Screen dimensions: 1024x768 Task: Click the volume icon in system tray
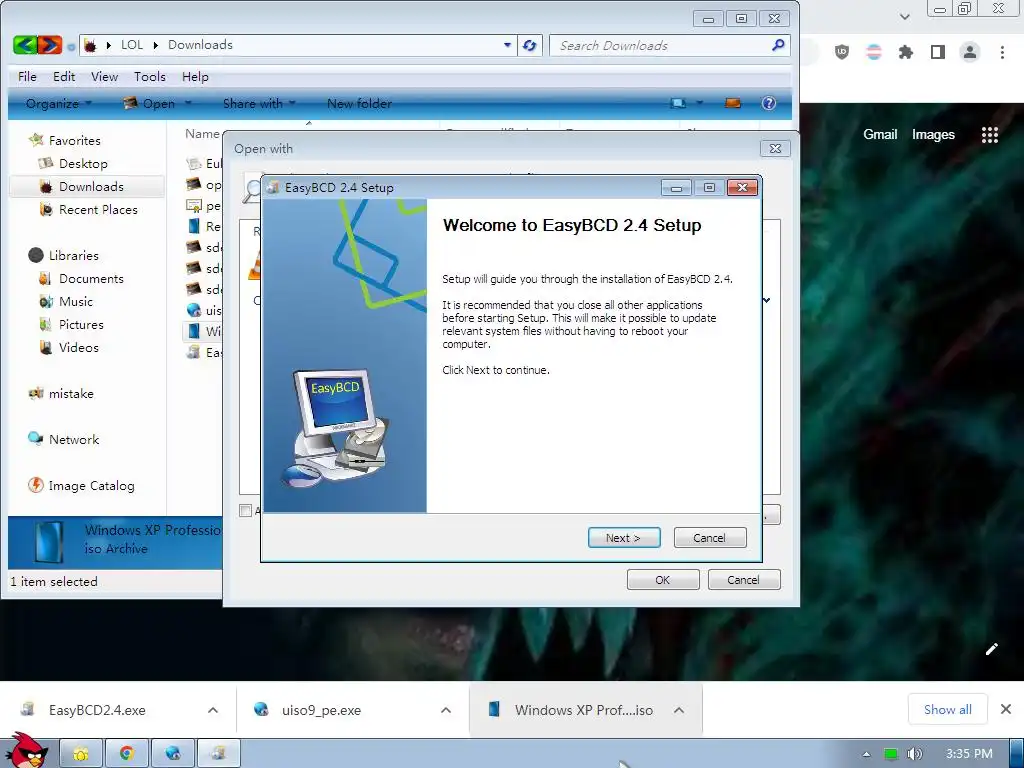click(x=914, y=754)
